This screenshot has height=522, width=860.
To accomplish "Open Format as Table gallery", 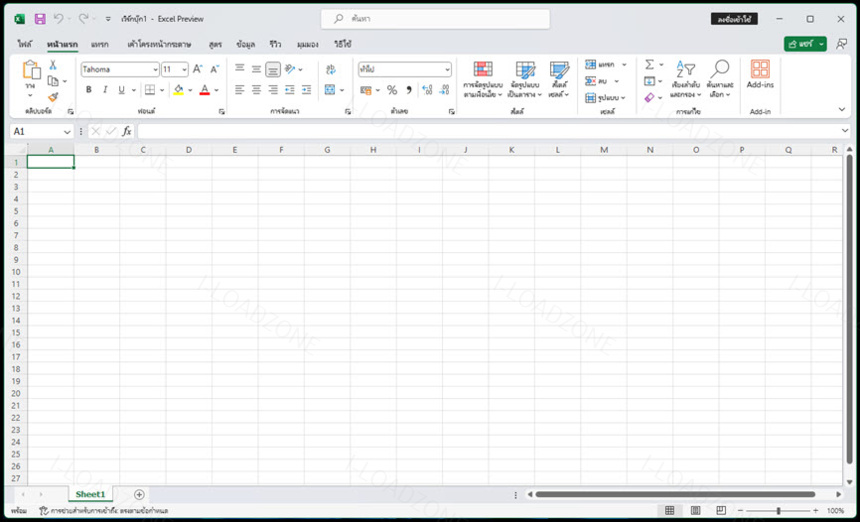I will point(525,80).
